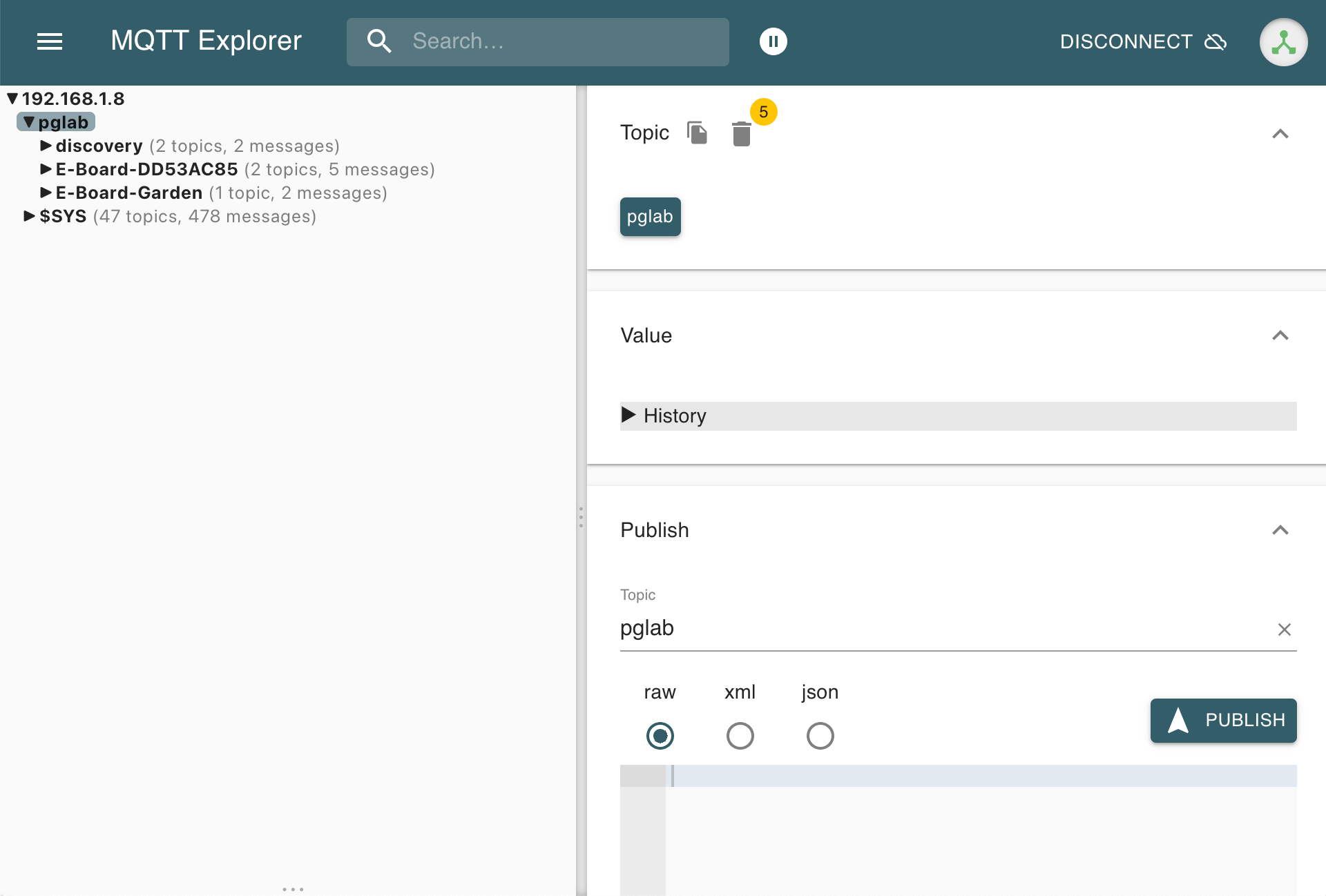Expand the $SYS topic tree

30,216
